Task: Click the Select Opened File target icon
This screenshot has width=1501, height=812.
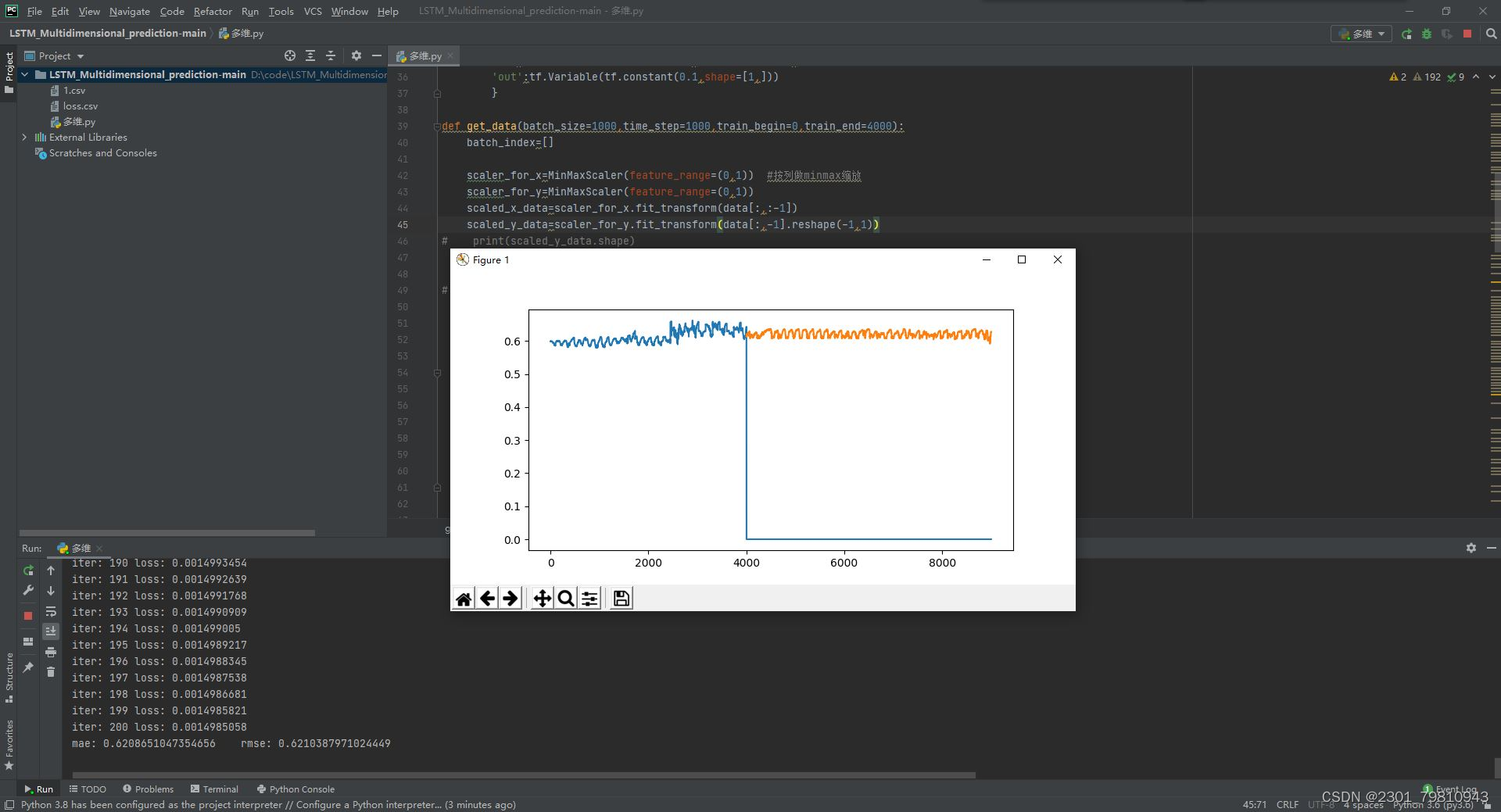Action: 290,55
